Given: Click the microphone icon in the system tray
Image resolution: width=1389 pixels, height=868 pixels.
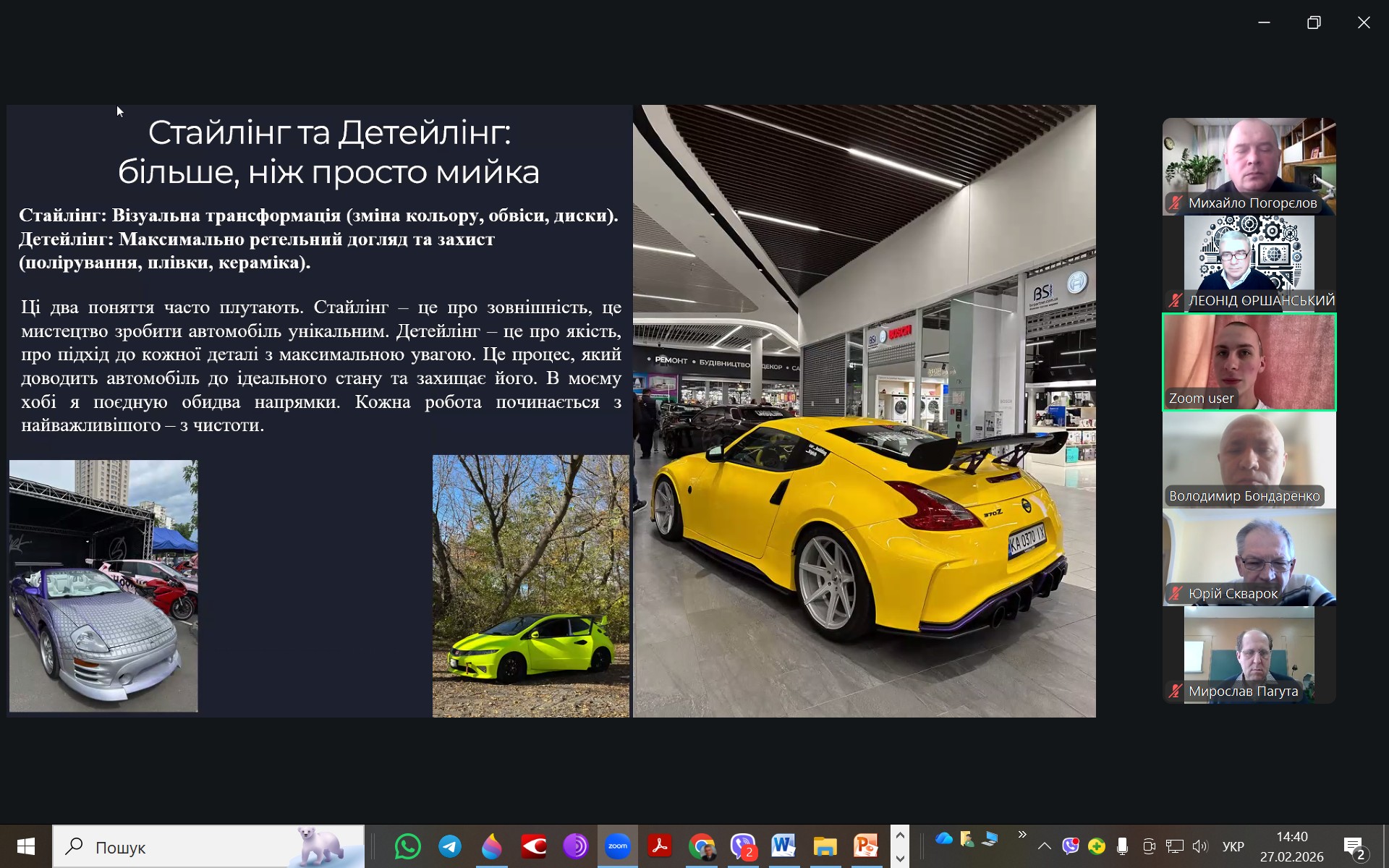Looking at the screenshot, I should click(x=1122, y=846).
